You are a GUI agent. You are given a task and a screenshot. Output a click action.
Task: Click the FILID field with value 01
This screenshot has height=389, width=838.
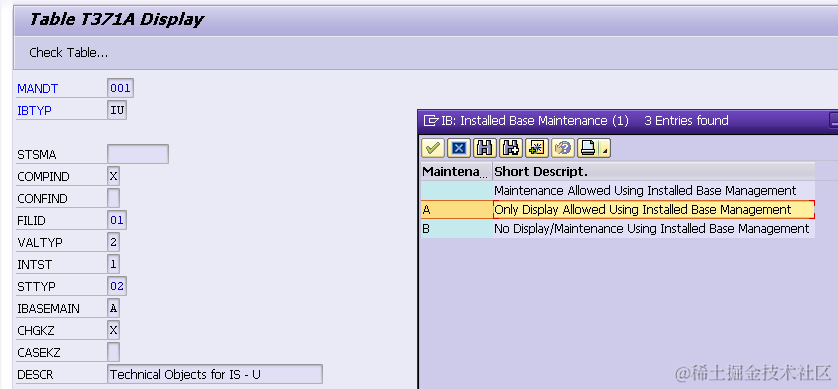point(117,220)
